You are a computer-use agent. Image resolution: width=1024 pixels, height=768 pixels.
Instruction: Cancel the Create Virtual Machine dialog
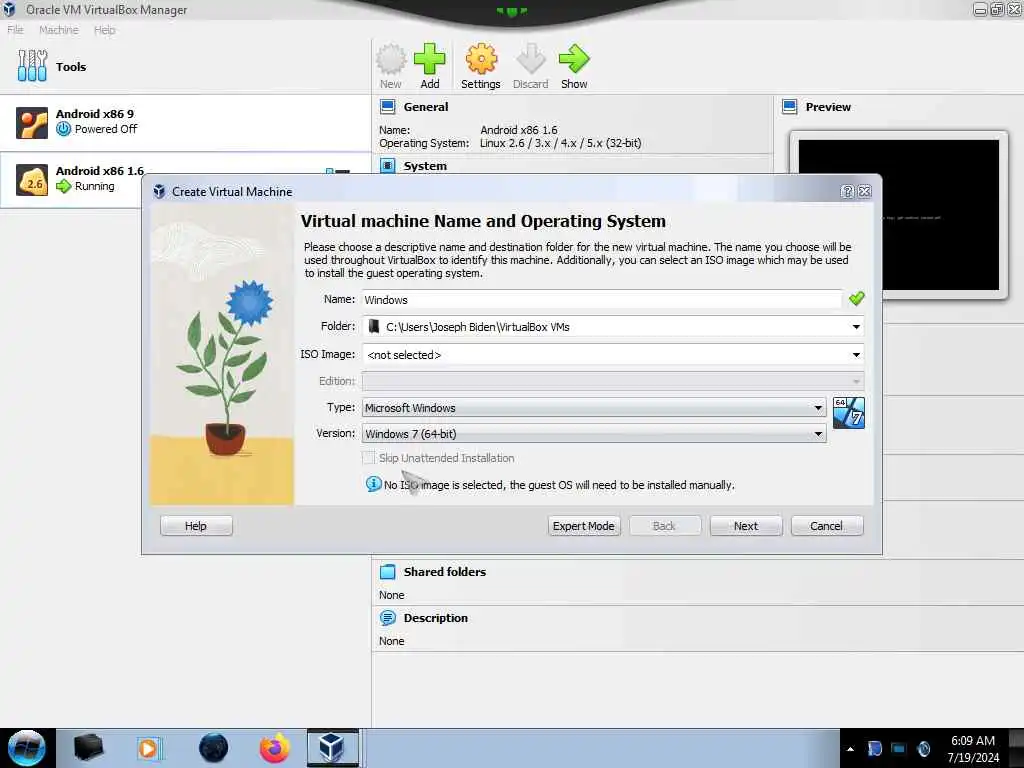click(x=827, y=526)
